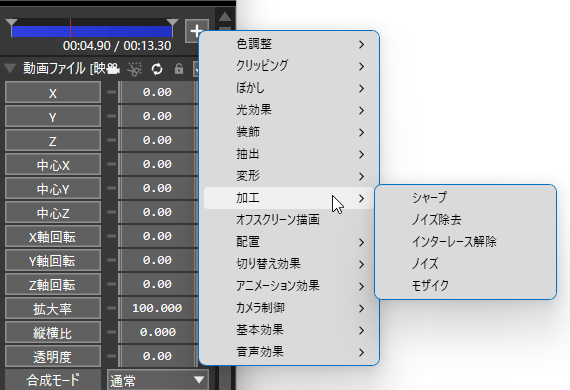The image size is (570, 390).
Task: Expand the クリッピング submenu
Action: click(289, 66)
